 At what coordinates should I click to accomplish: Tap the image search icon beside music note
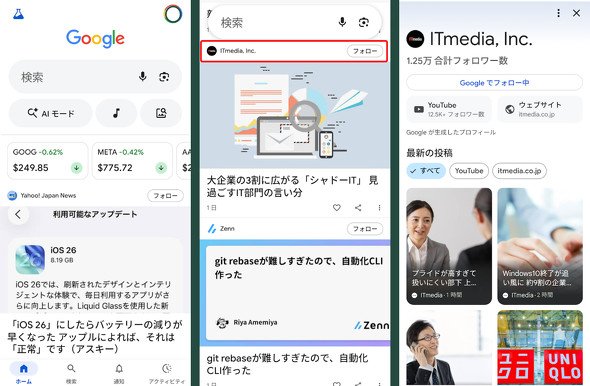pyautogui.click(x=161, y=113)
